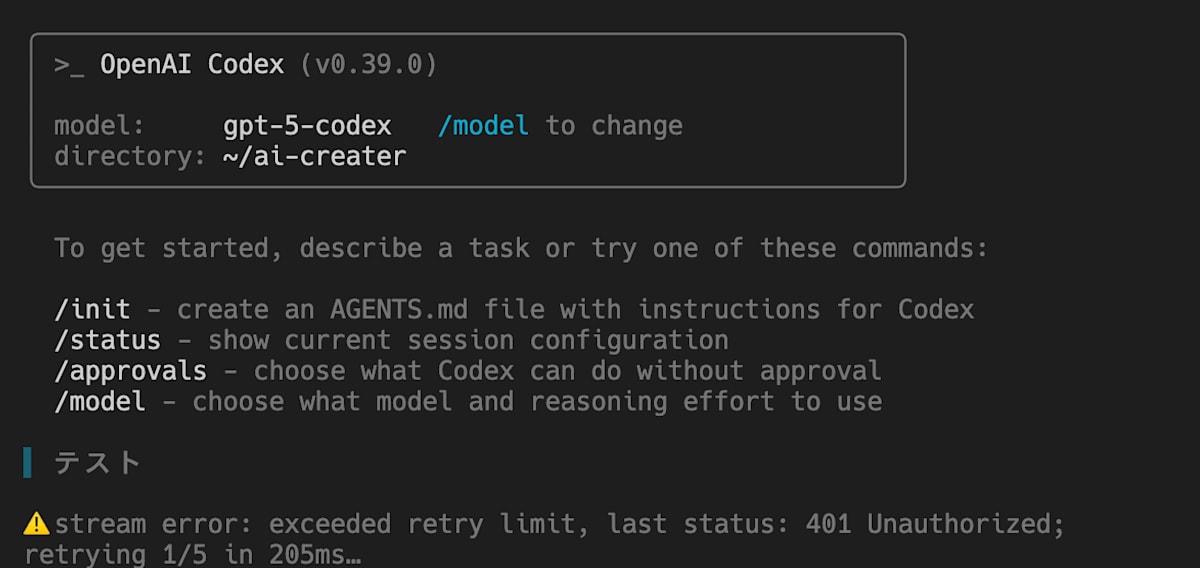Click the 'To get started' instruction line

coord(521,248)
